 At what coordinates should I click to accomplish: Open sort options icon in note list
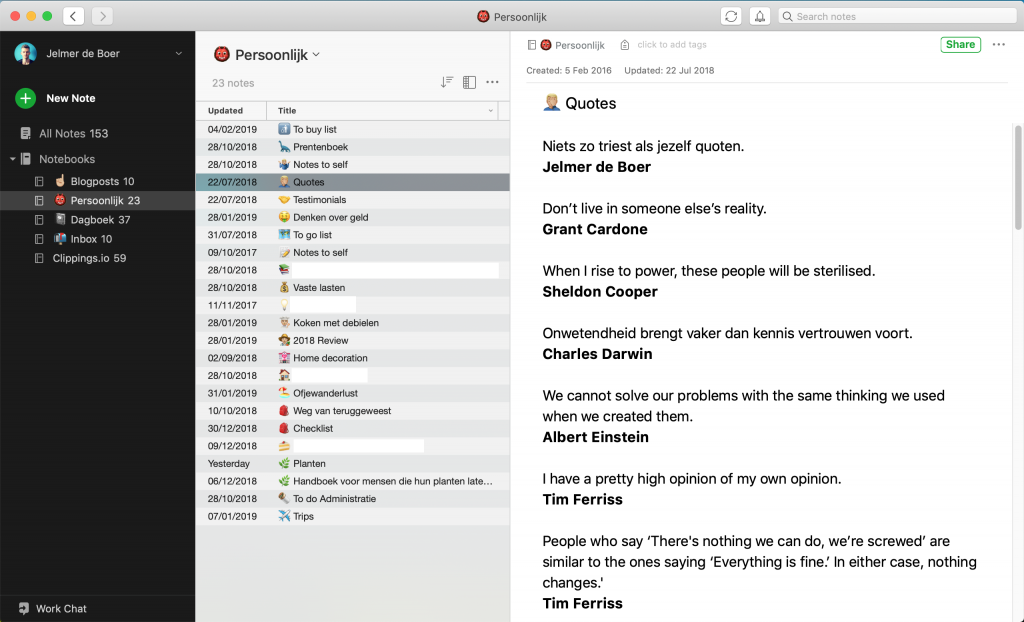coord(446,82)
